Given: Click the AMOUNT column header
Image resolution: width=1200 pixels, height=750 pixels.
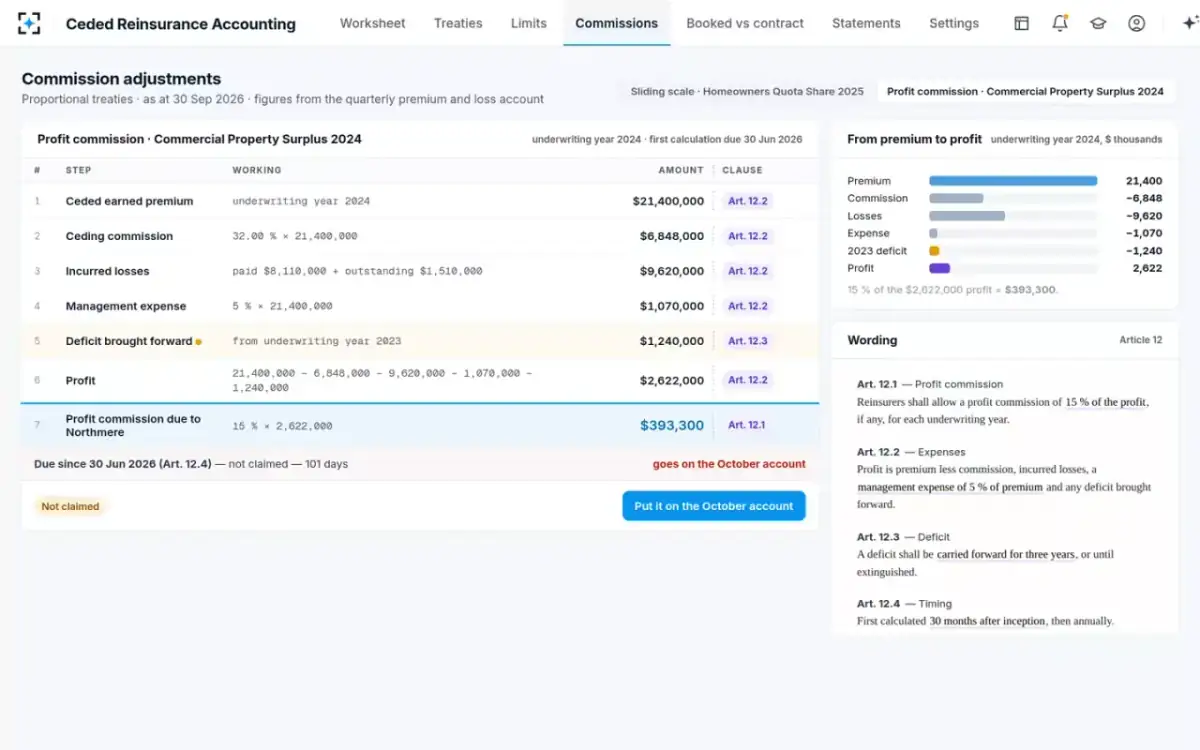Looking at the screenshot, I should coord(681,170).
